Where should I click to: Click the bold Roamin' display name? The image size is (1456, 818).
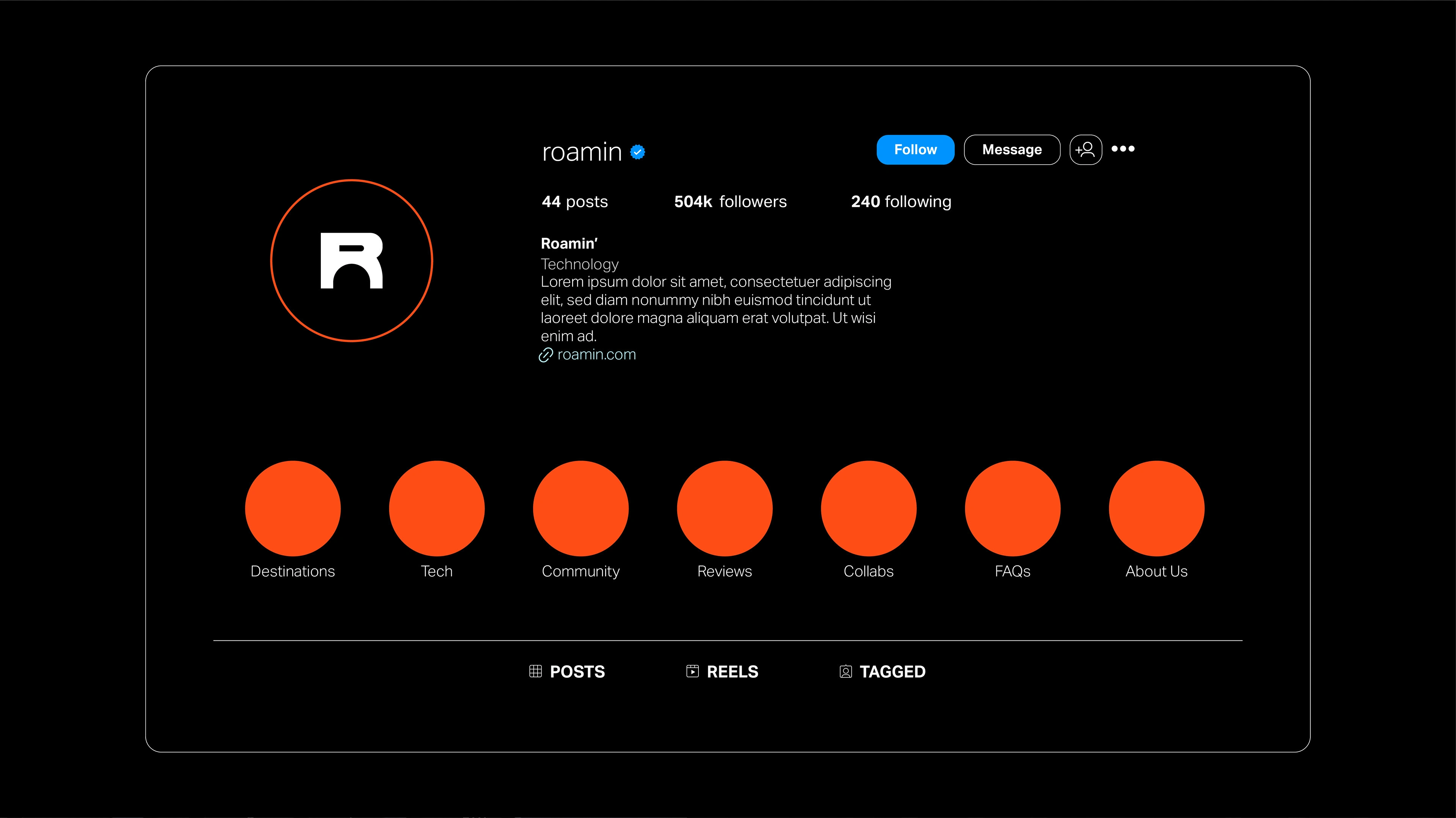pyautogui.click(x=569, y=243)
